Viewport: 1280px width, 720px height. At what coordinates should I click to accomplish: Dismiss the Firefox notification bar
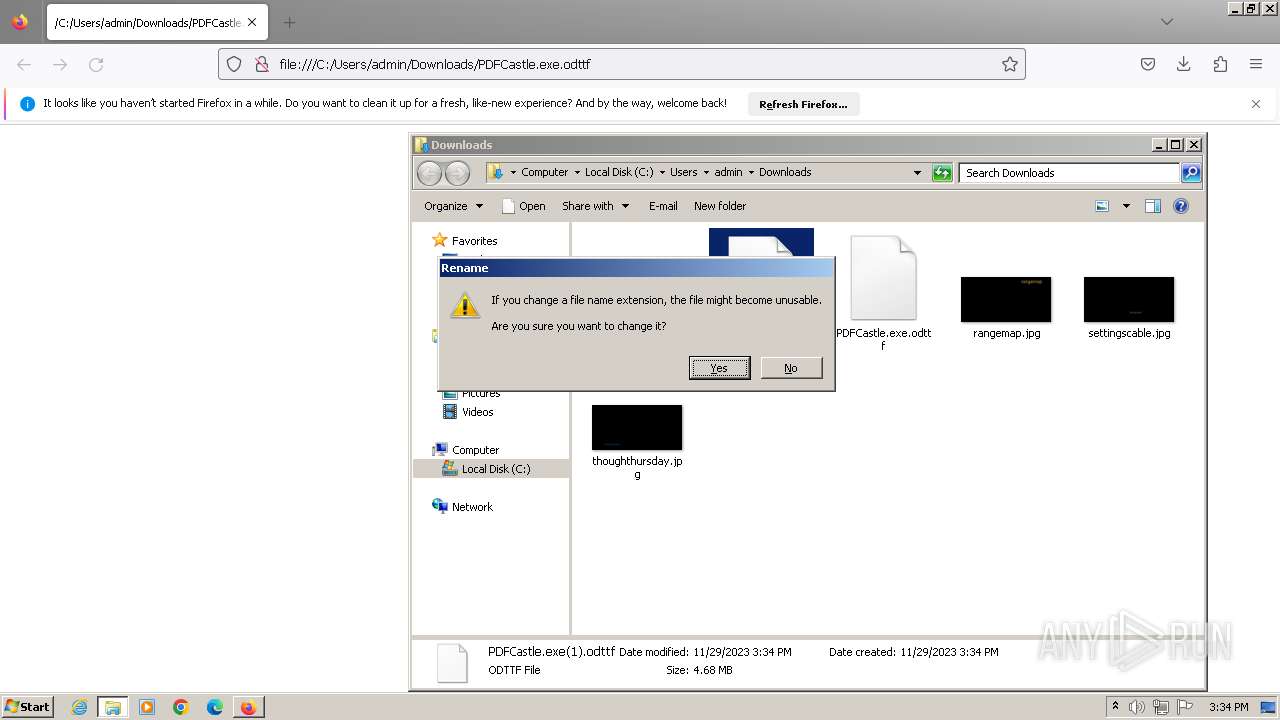(x=1256, y=104)
